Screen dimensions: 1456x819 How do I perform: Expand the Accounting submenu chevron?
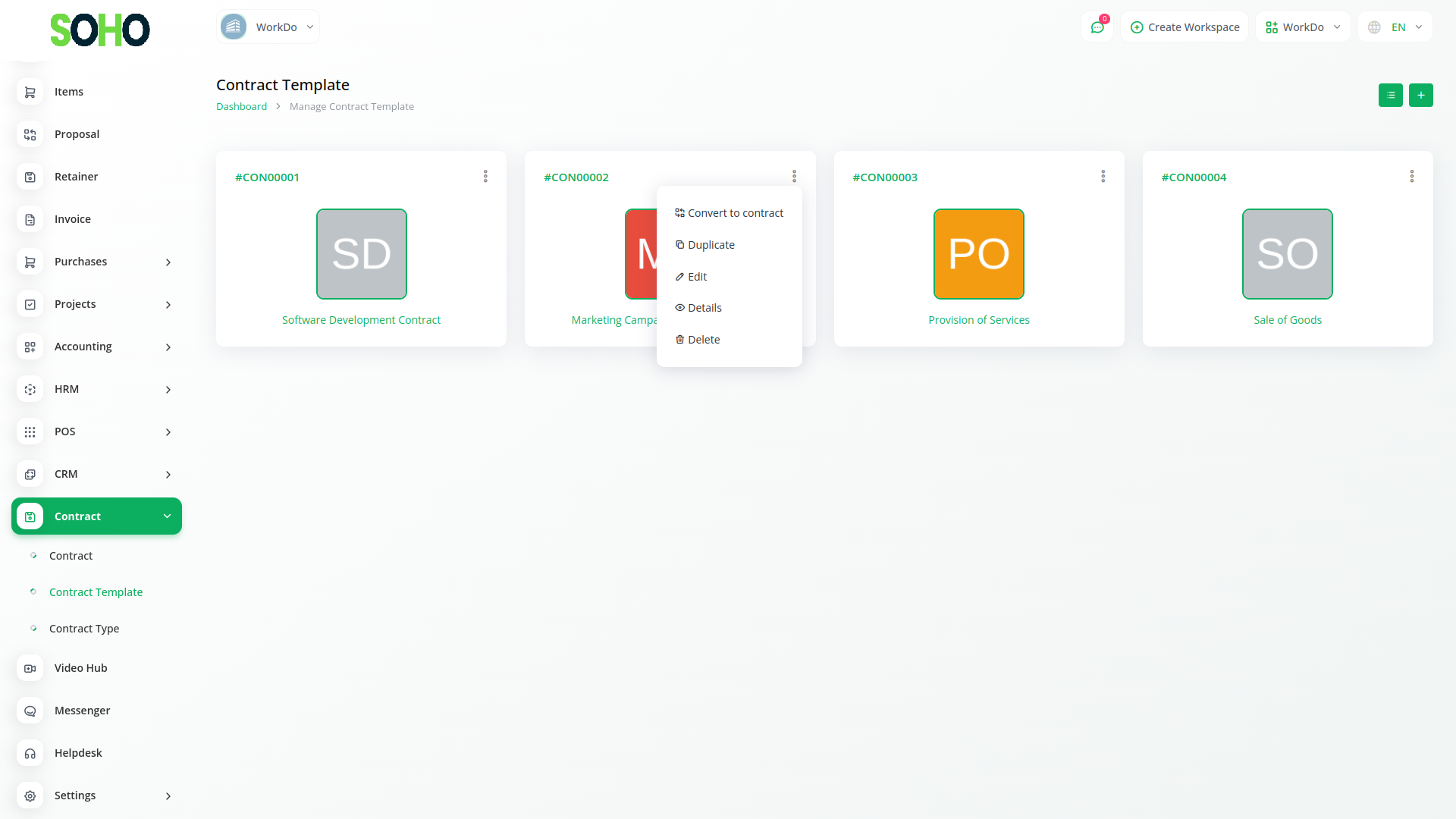pyautogui.click(x=168, y=347)
